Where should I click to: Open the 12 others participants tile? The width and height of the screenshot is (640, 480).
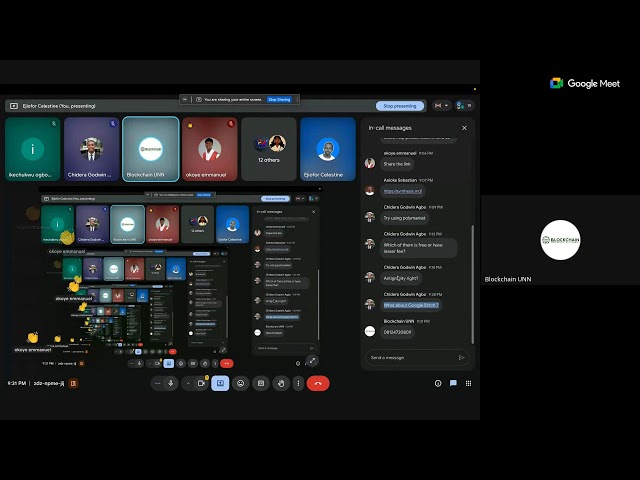point(269,149)
